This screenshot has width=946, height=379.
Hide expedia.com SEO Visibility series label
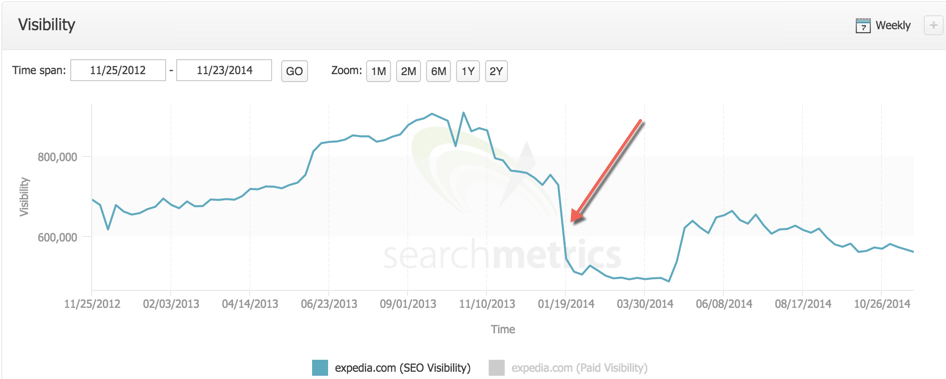click(x=402, y=368)
